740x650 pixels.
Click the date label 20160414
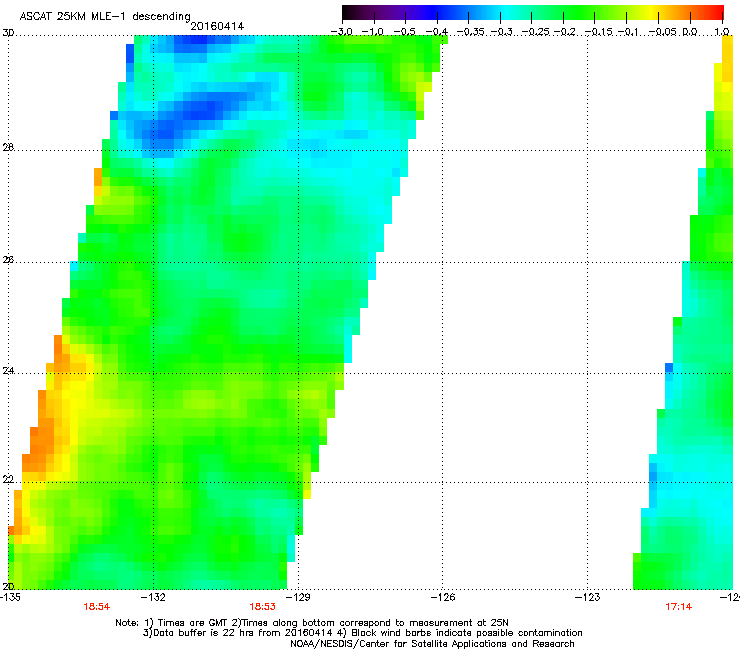[x=217, y=26]
